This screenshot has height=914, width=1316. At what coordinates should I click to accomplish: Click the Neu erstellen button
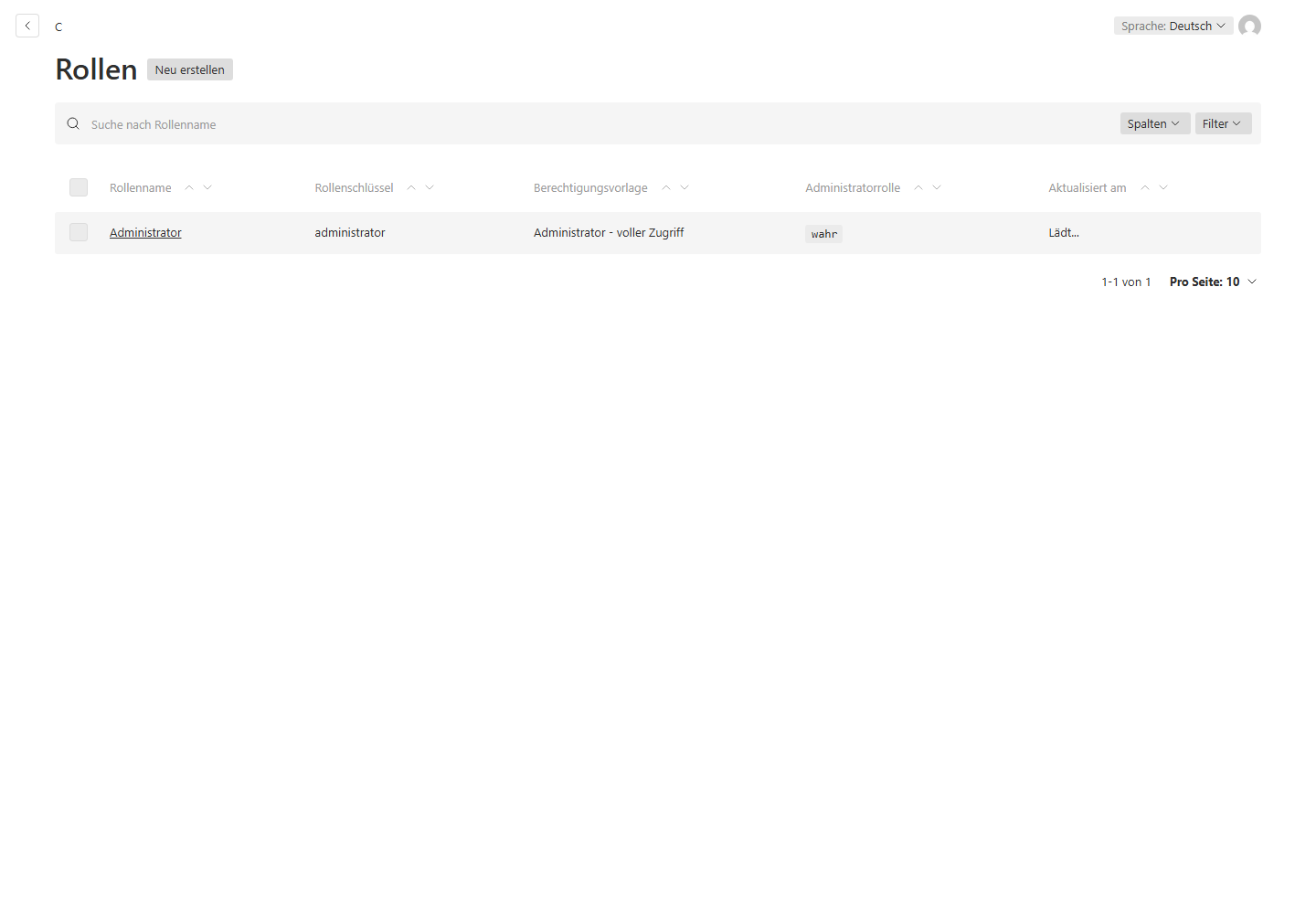coord(190,69)
